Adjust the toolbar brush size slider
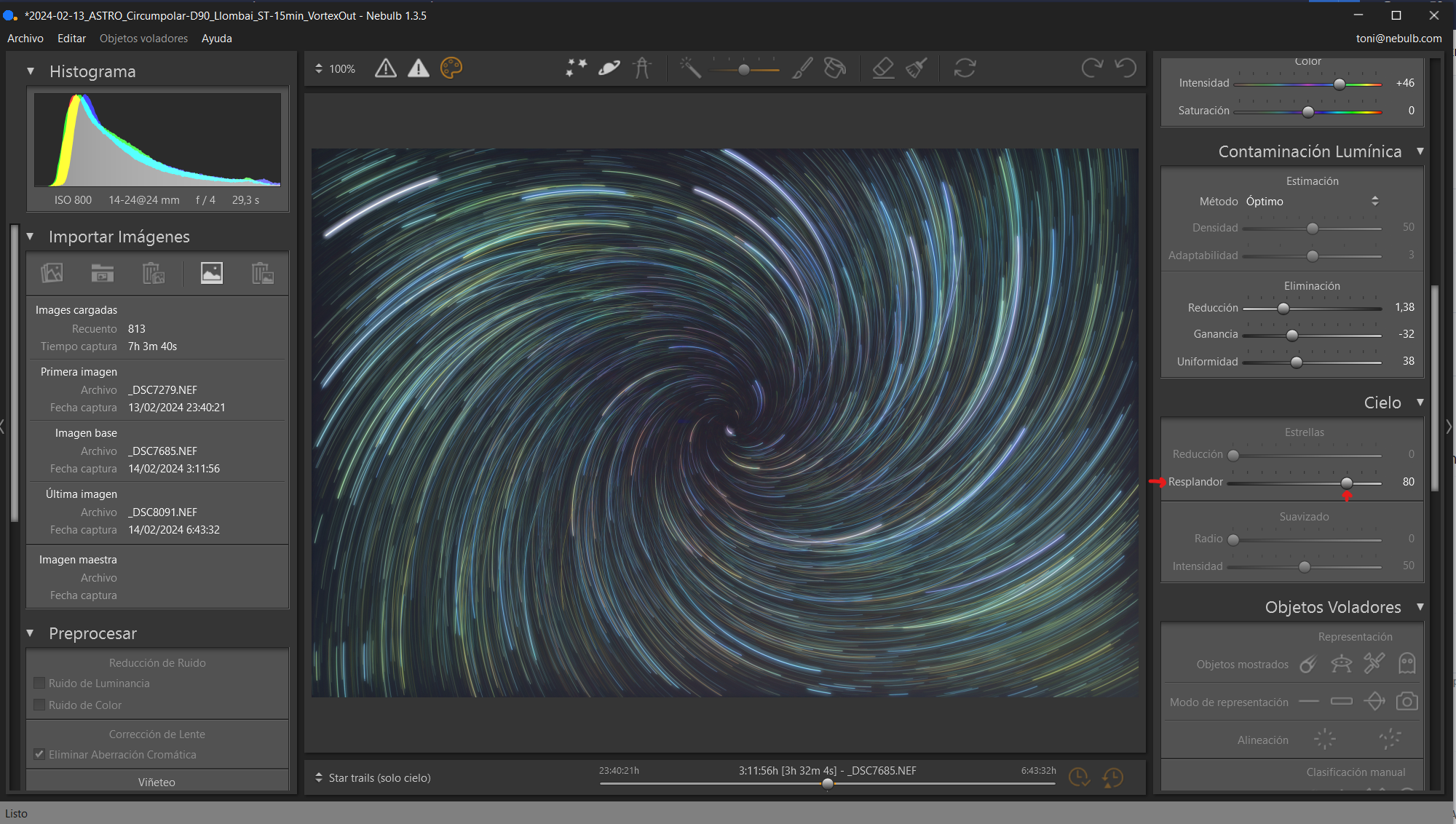1456x824 pixels. 744,70
